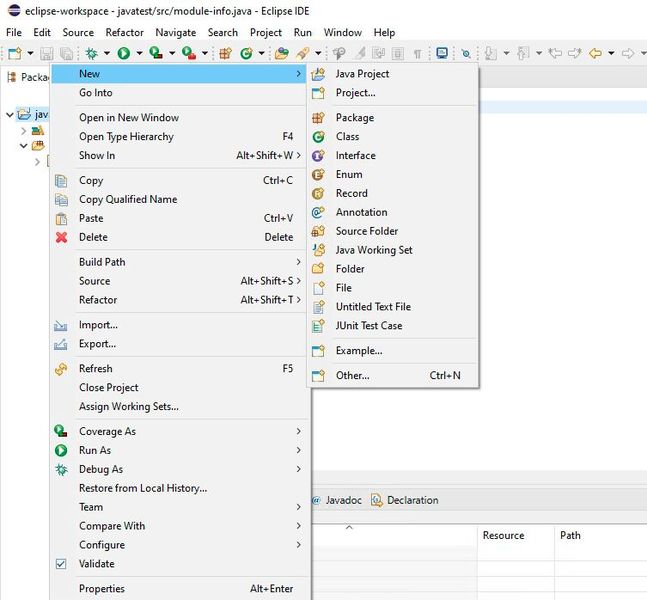
Task: Click Refresh in the context menu
Action: (179, 369)
